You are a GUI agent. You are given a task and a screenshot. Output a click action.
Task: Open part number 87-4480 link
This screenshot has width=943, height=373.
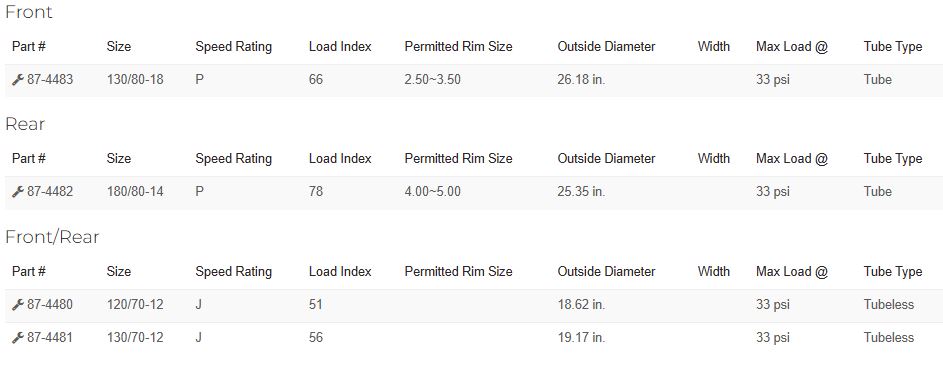(x=50, y=305)
